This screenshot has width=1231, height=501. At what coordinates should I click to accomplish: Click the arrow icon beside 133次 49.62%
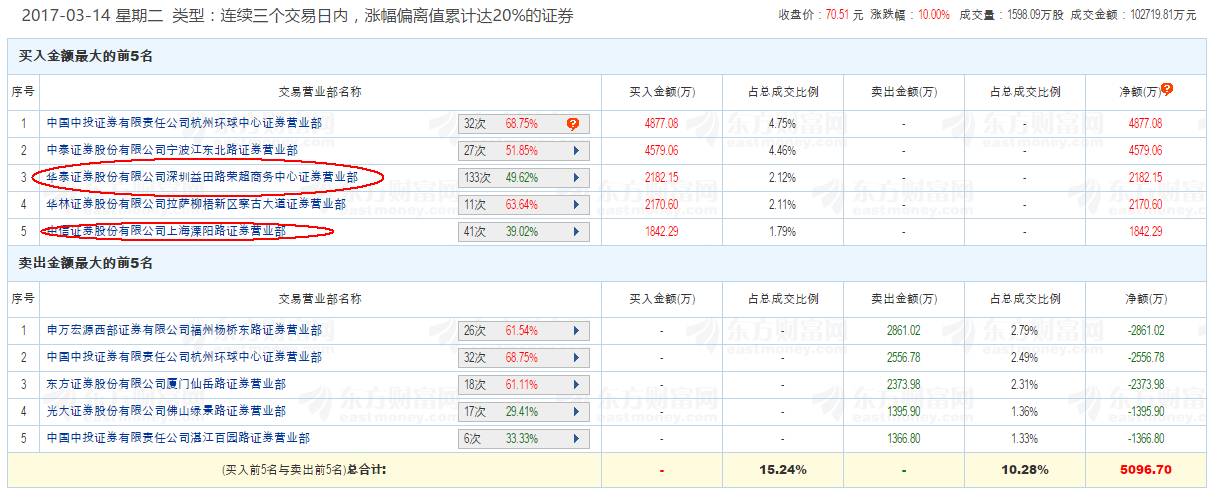pyautogui.click(x=576, y=178)
